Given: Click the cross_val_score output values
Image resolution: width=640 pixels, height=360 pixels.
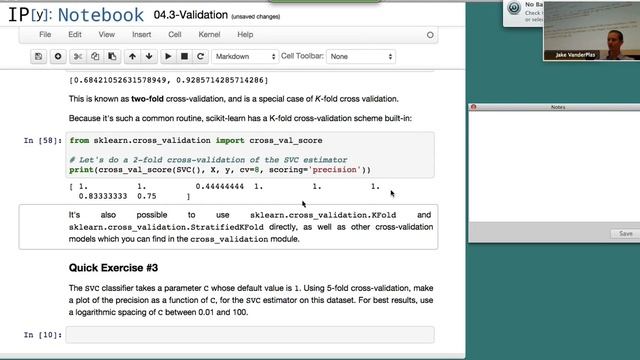Looking at the screenshot, I should click(224, 191).
